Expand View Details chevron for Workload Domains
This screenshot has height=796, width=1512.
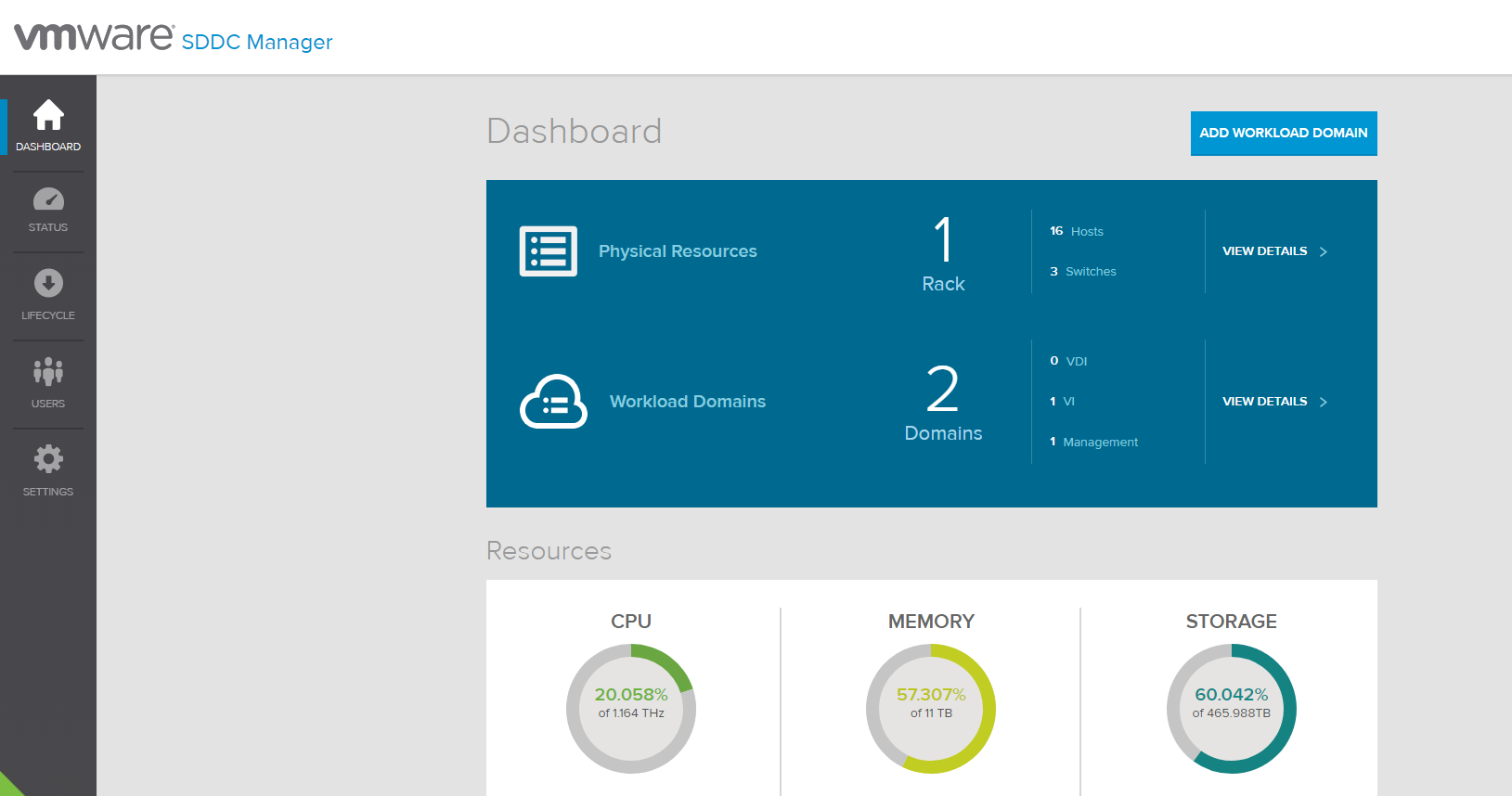(x=1324, y=402)
